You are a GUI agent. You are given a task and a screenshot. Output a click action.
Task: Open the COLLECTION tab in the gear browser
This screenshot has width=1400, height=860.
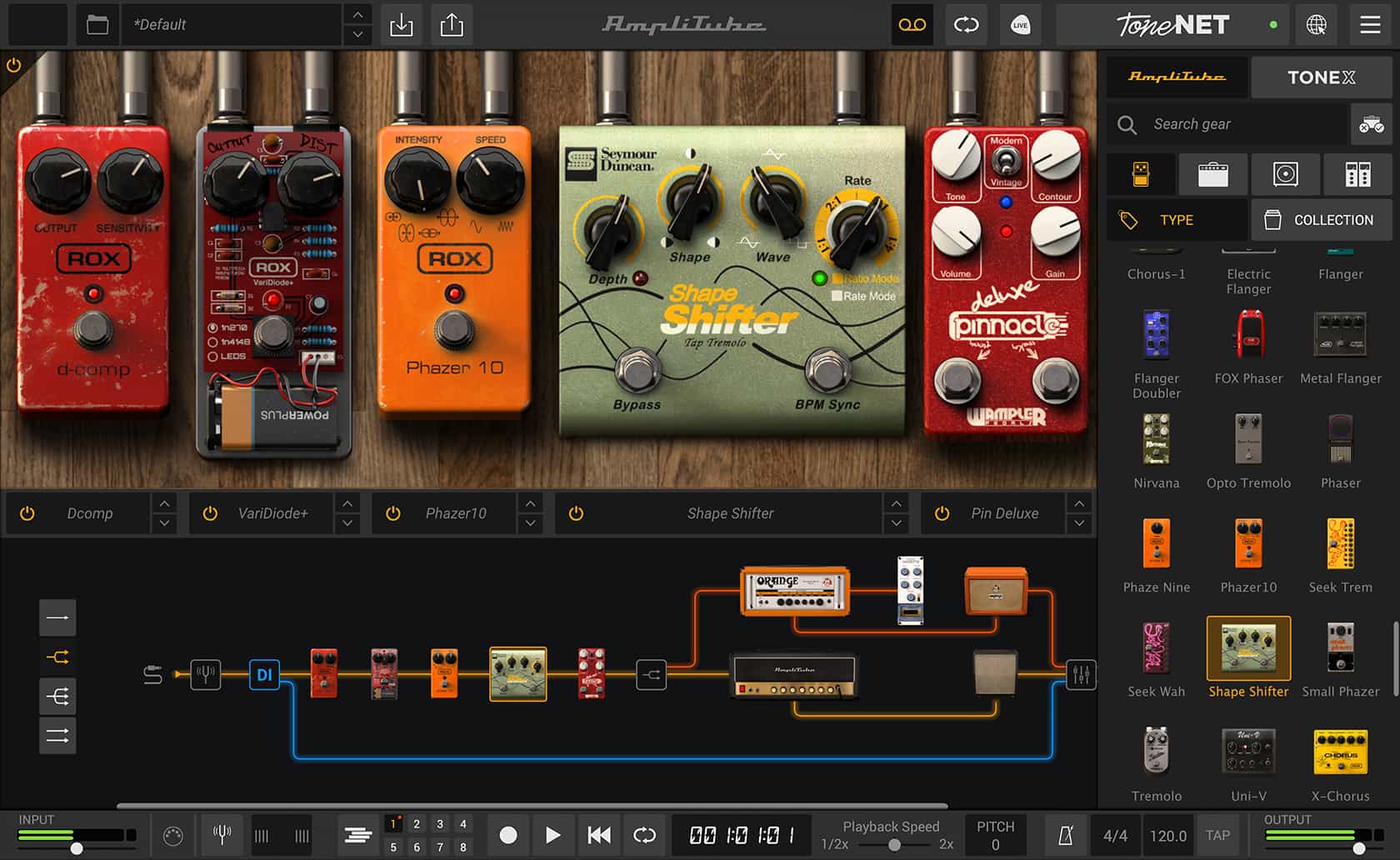(x=1321, y=219)
